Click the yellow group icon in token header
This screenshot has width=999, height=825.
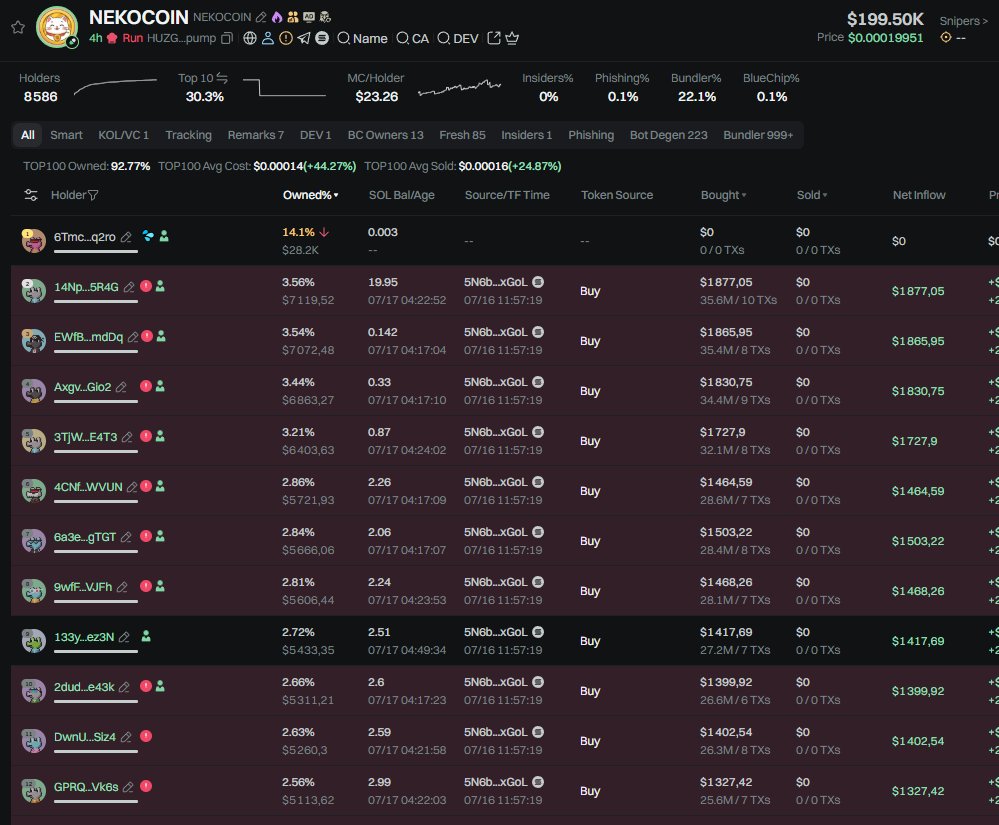pos(293,17)
